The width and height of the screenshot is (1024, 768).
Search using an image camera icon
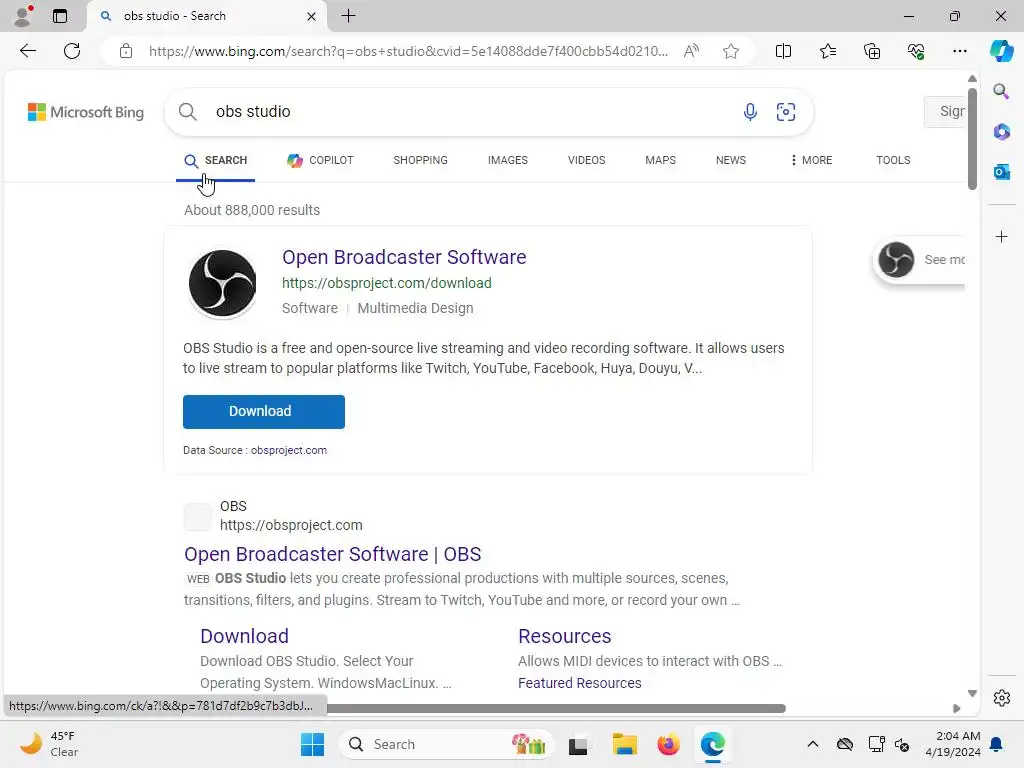786,112
